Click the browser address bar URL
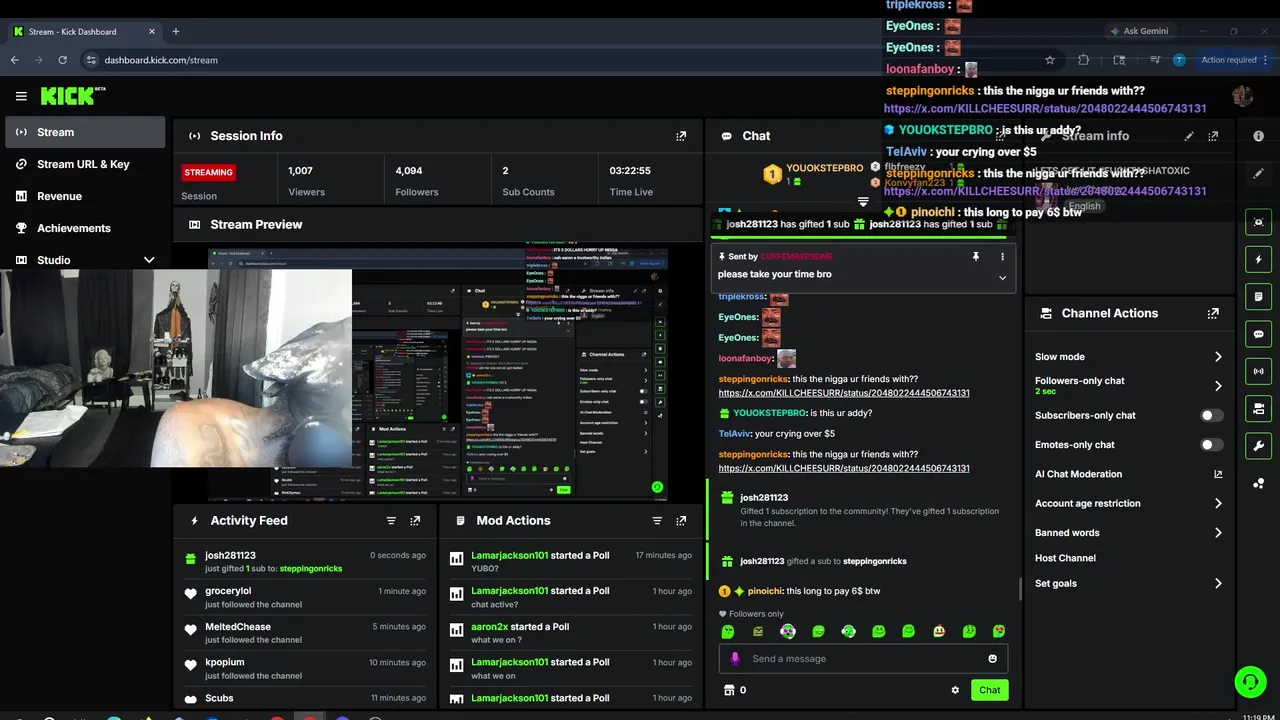The image size is (1280, 720). [x=161, y=60]
